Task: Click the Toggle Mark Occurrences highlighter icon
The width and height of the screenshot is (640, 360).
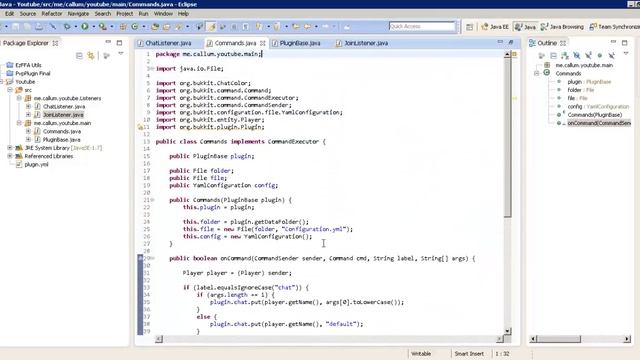Action: click(212, 27)
